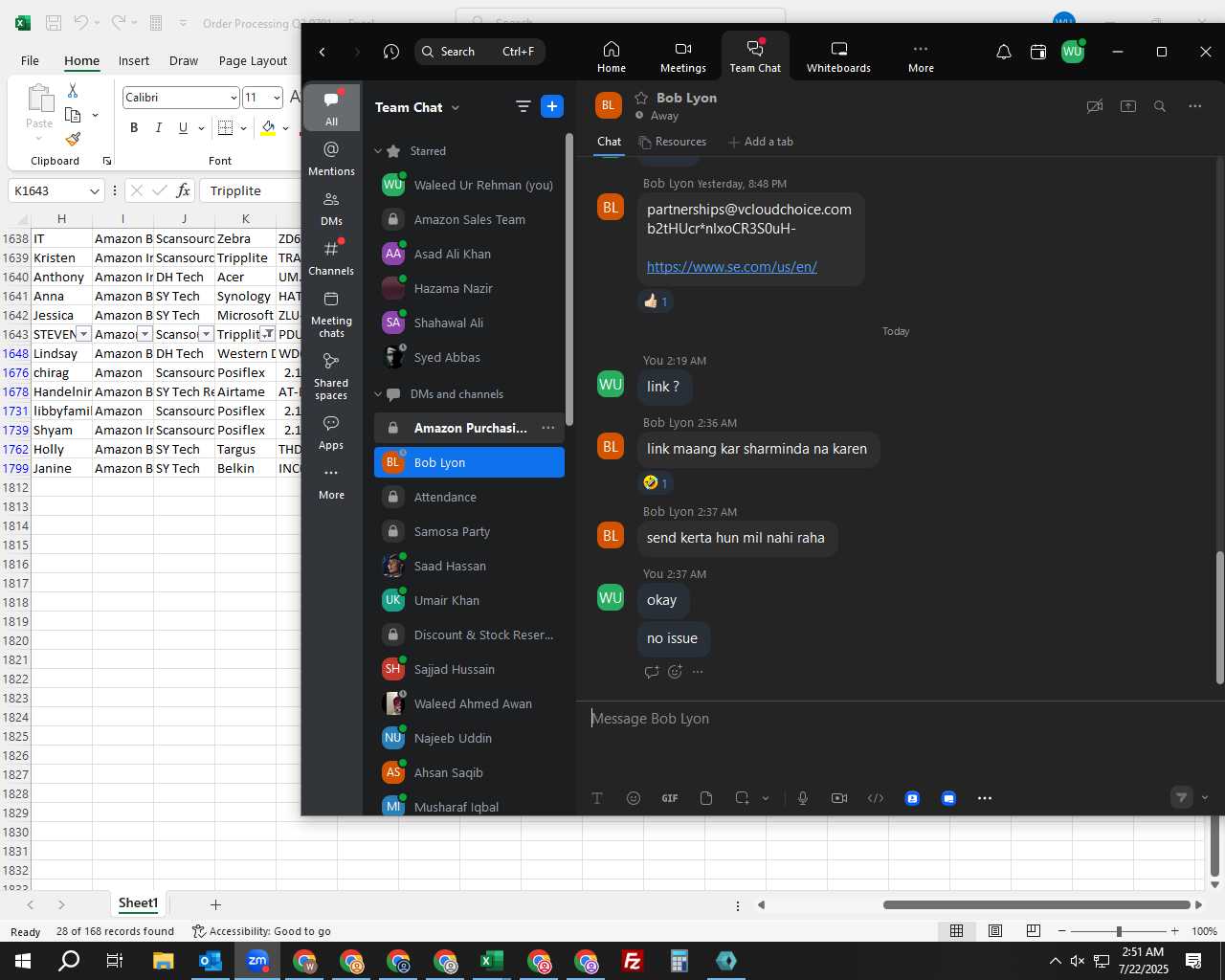Open Name Box dropdown K1643
The height and width of the screenshot is (980, 1225).
point(95,191)
